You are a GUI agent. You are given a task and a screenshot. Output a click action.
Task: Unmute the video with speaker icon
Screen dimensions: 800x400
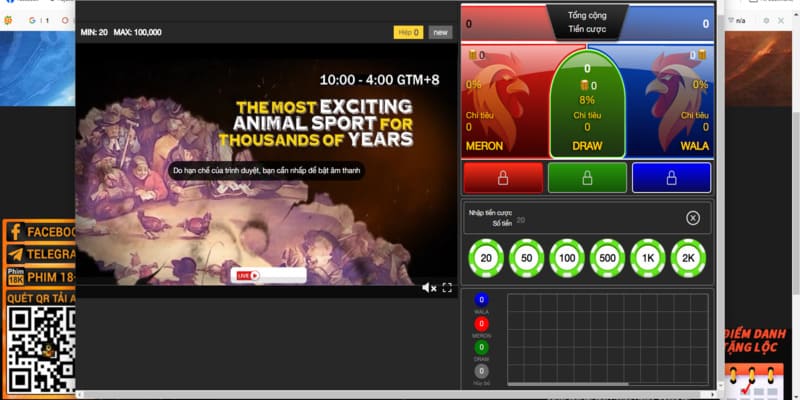coord(429,288)
